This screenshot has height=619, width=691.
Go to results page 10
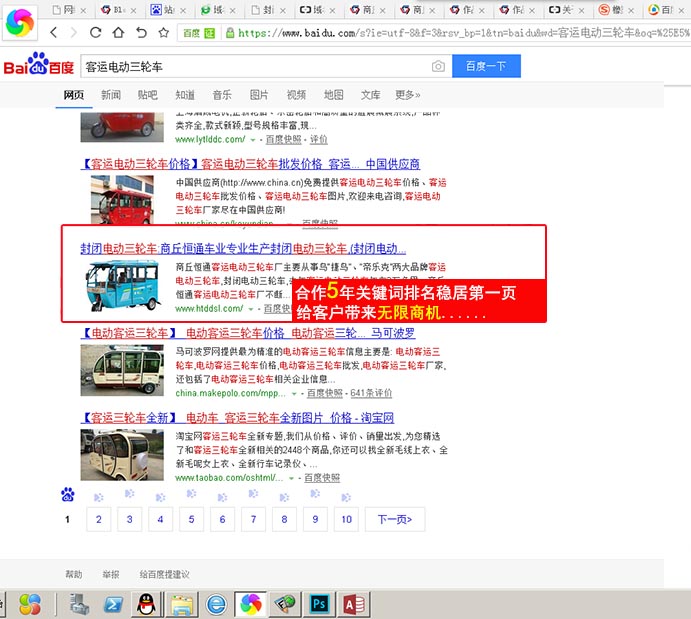tap(346, 519)
